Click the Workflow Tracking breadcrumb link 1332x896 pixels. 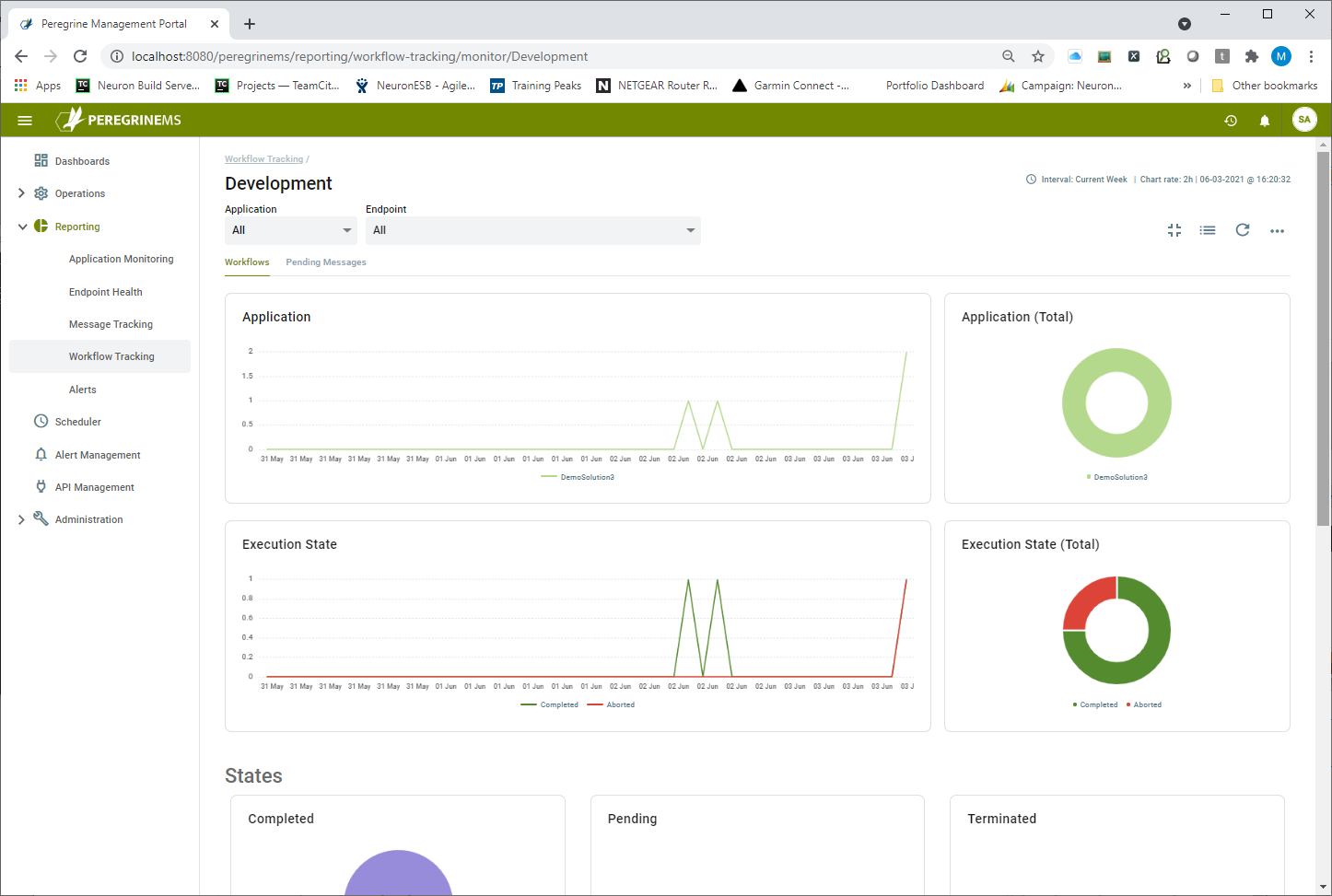coord(263,159)
